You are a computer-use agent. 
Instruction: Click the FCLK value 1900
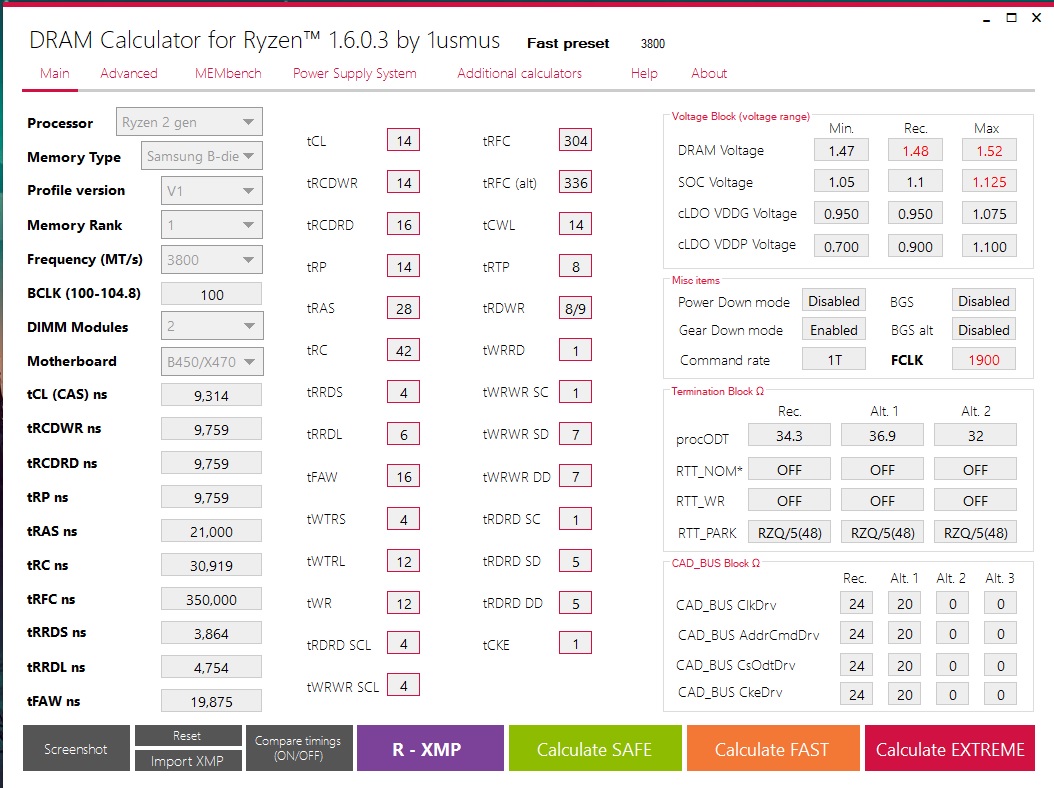(x=983, y=360)
